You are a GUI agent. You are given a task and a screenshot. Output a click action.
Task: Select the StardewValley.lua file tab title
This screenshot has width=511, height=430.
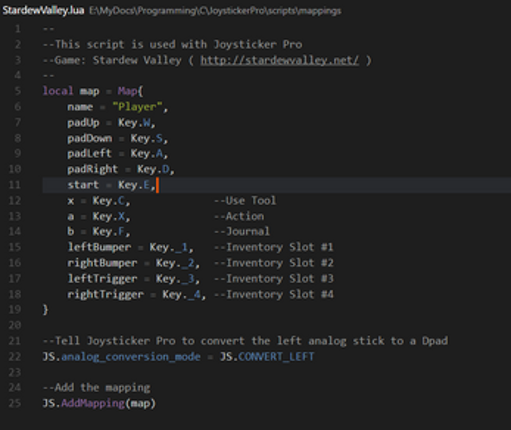click(43, 11)
